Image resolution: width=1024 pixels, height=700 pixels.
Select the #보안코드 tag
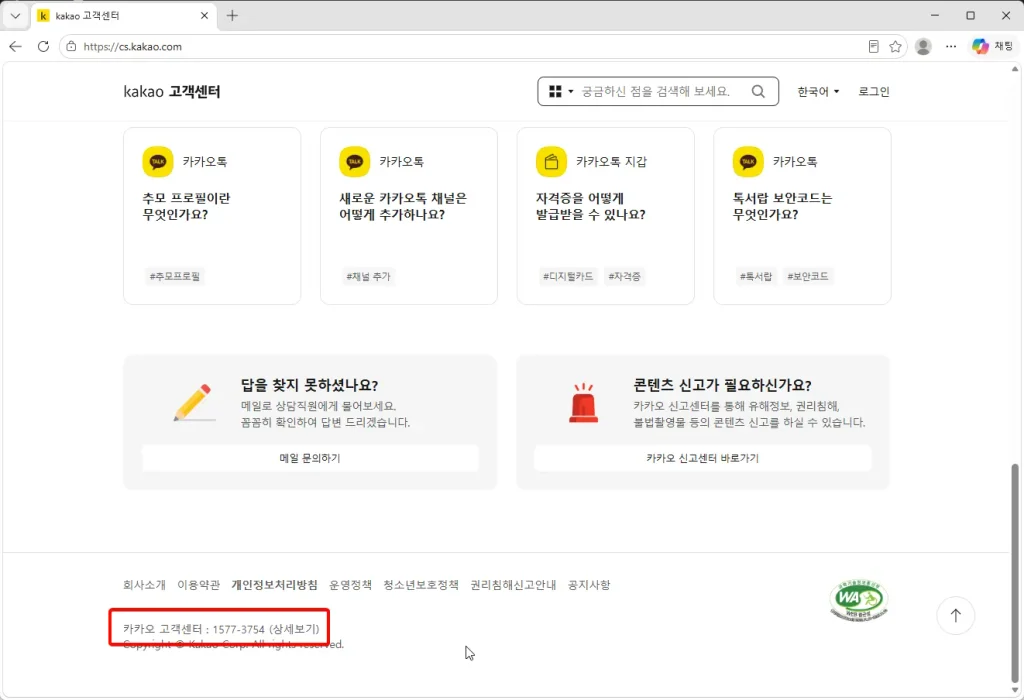coord(807,276)
